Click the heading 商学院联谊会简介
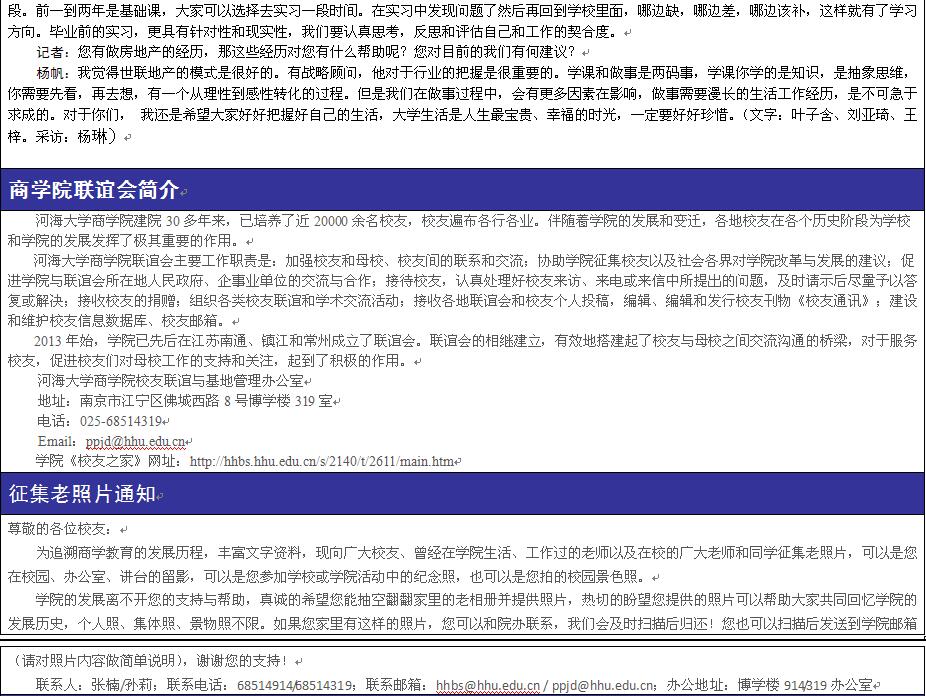Viewport: 926px width, 696px height. click(93, 190)
